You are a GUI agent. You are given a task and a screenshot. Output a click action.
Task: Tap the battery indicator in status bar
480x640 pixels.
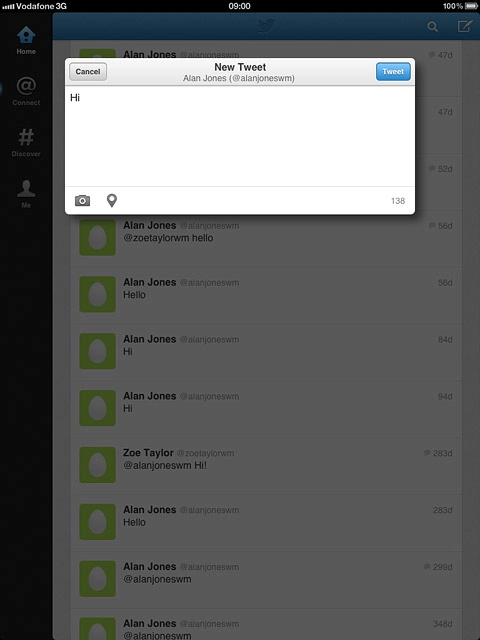point(471,6)
